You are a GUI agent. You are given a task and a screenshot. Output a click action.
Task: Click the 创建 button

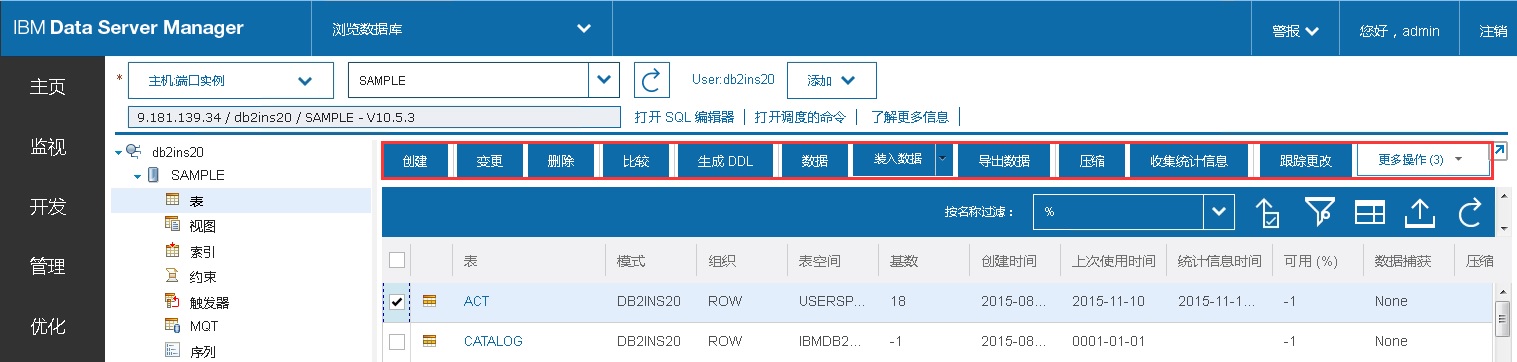[x=415, y=161]
